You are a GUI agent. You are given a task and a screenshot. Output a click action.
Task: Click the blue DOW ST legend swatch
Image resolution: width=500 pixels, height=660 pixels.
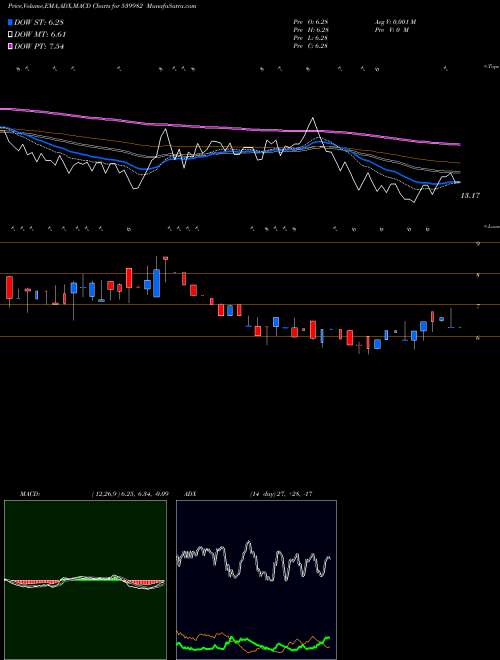tap(10, 22)
